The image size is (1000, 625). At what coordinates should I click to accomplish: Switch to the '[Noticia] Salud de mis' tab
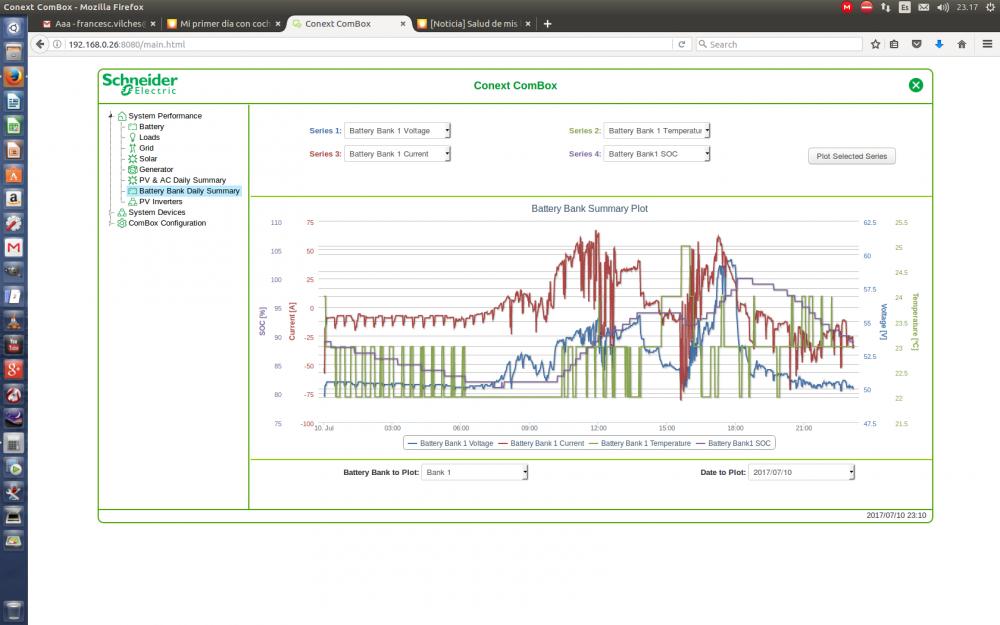[x=473, y=24]
